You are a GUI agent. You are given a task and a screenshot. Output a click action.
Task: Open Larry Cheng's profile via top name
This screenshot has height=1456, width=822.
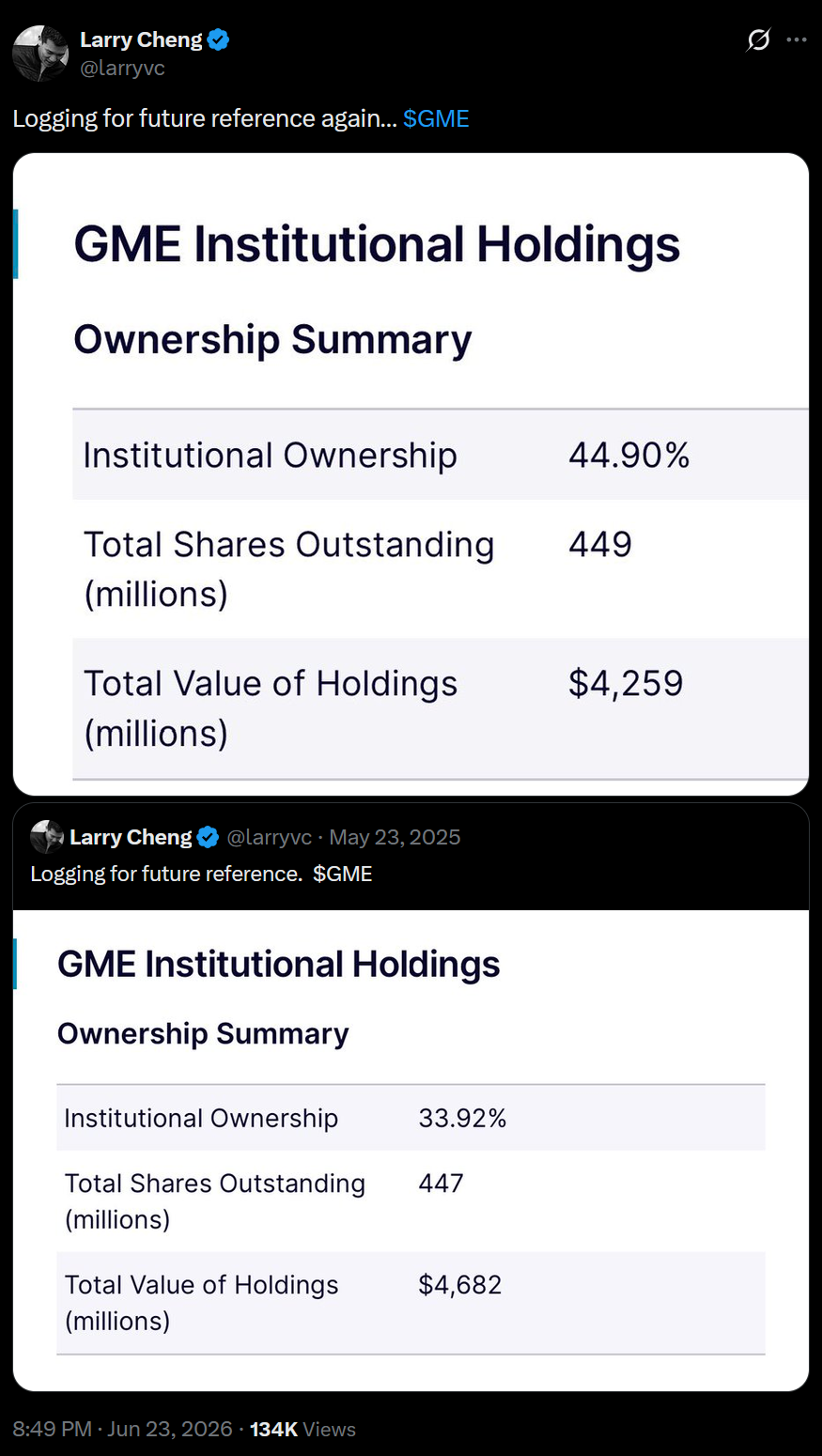click(x=141, y=39)
